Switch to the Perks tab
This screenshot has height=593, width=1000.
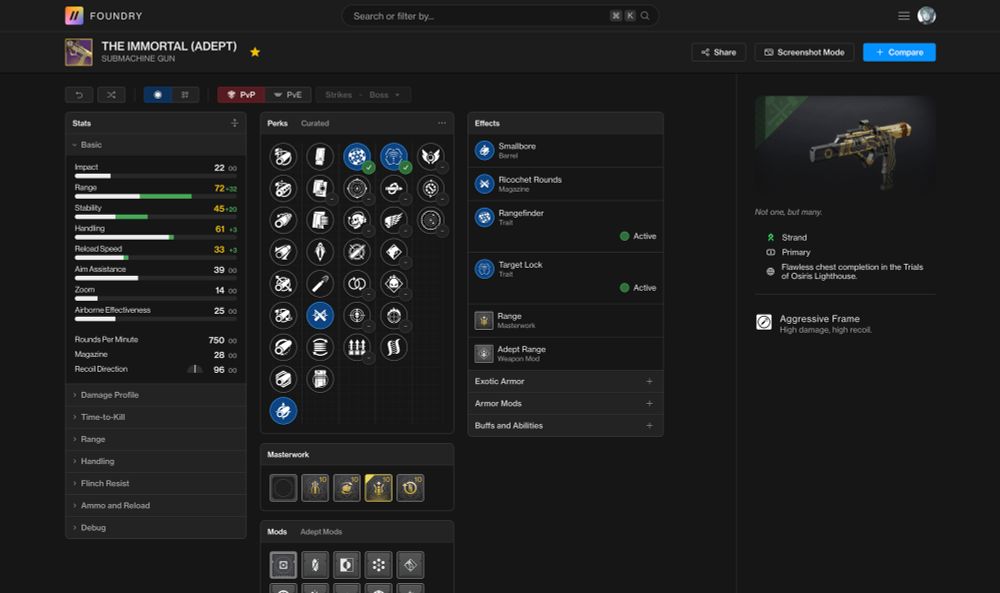click(277, 124)
